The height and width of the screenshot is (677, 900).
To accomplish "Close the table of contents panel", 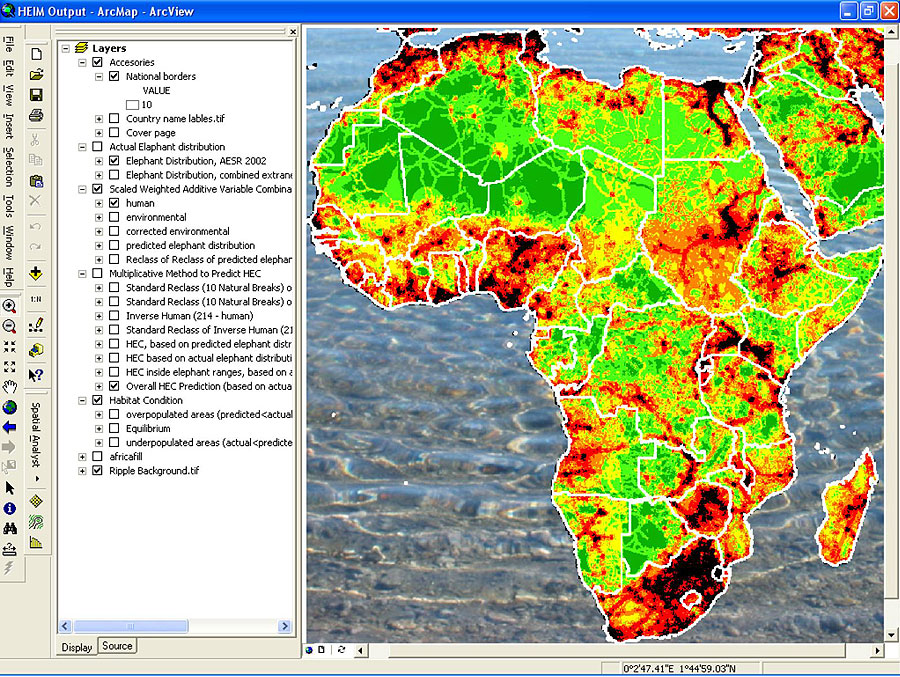I will (293, 32).
